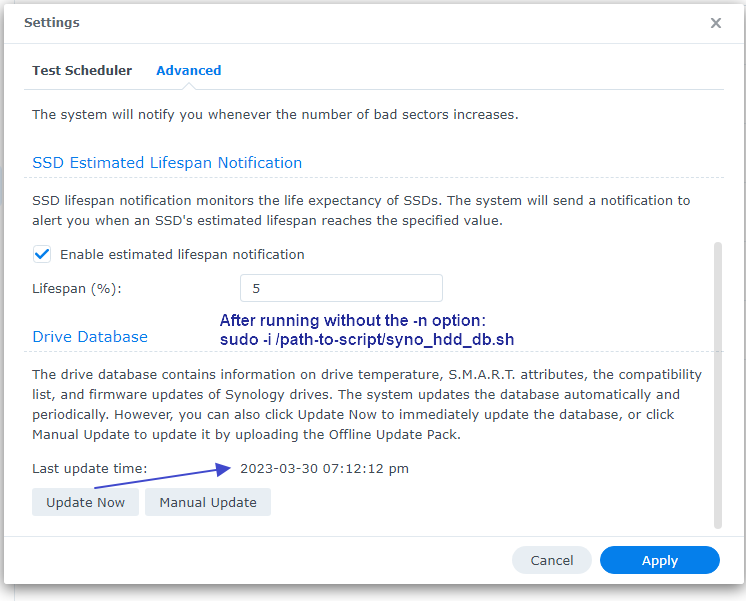Click the syno_hdd_db.sh command annotation text

point(367,340)
